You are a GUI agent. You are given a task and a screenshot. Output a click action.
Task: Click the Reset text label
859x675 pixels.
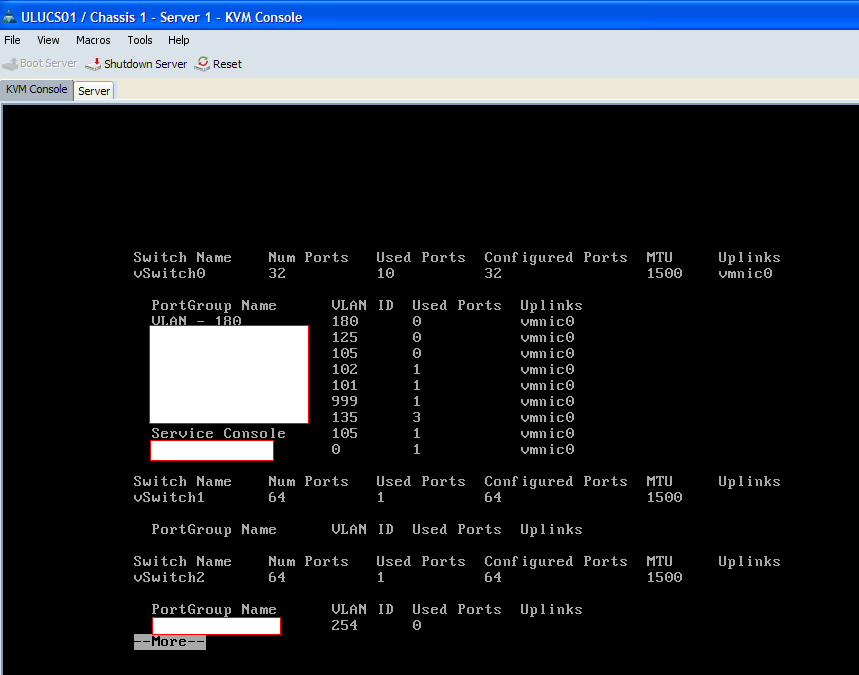[x=227, y=64]
